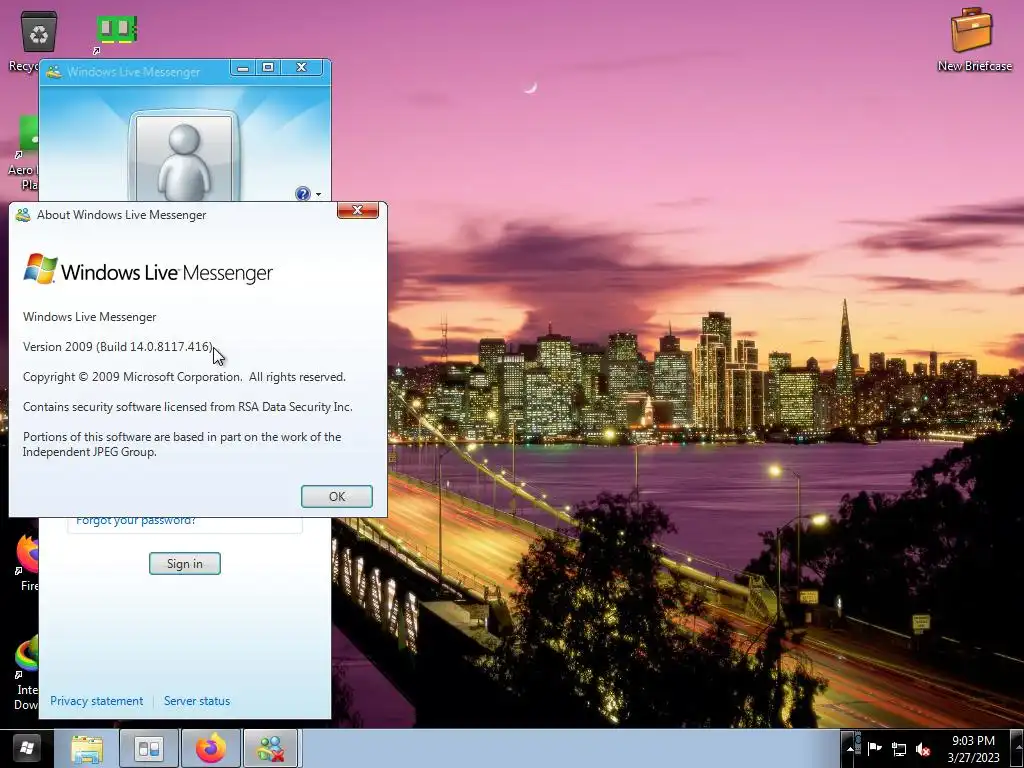Open the Windows Start menu
1024x768 pixels.
pos(26,748)
